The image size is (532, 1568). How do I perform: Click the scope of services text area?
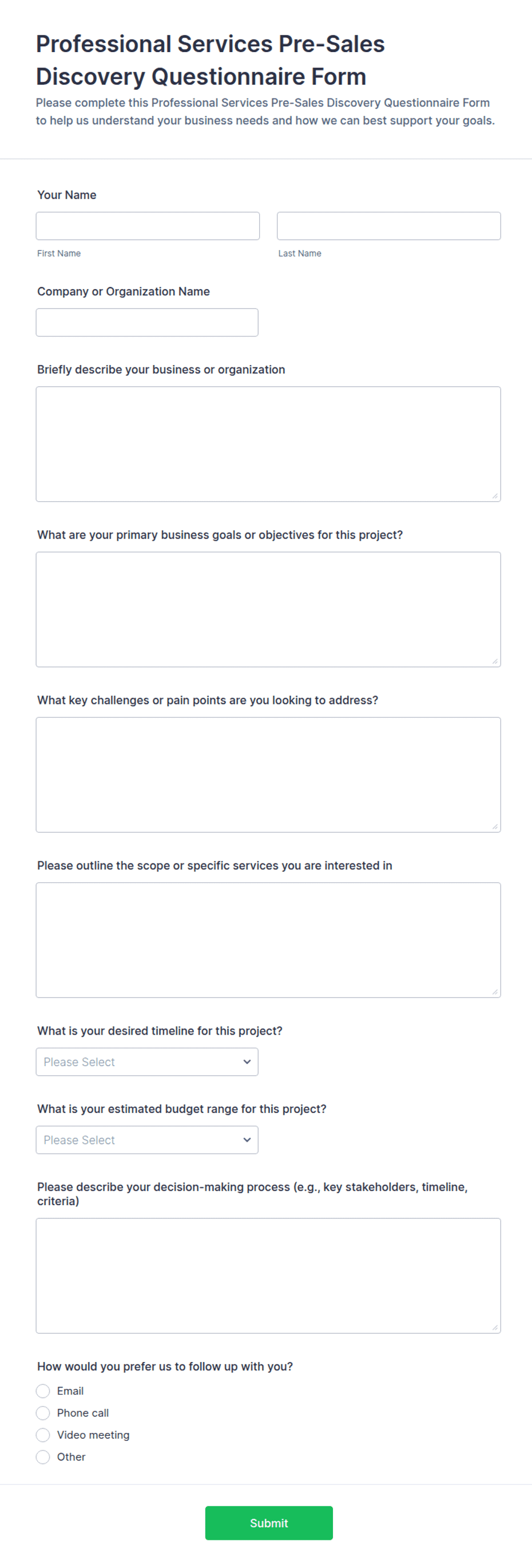click(268, 940)
